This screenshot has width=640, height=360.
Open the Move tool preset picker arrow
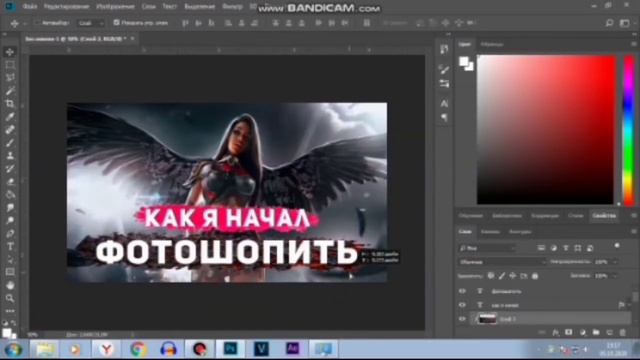tap(25, 23)
